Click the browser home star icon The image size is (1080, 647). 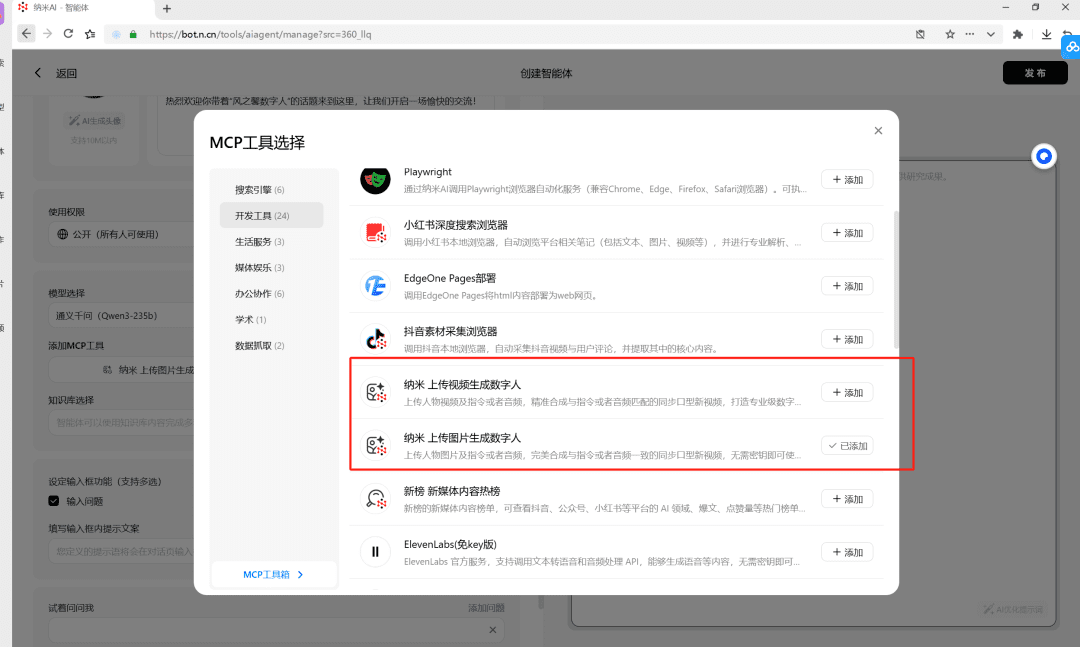pyautogui.click(x=90, y=34)
